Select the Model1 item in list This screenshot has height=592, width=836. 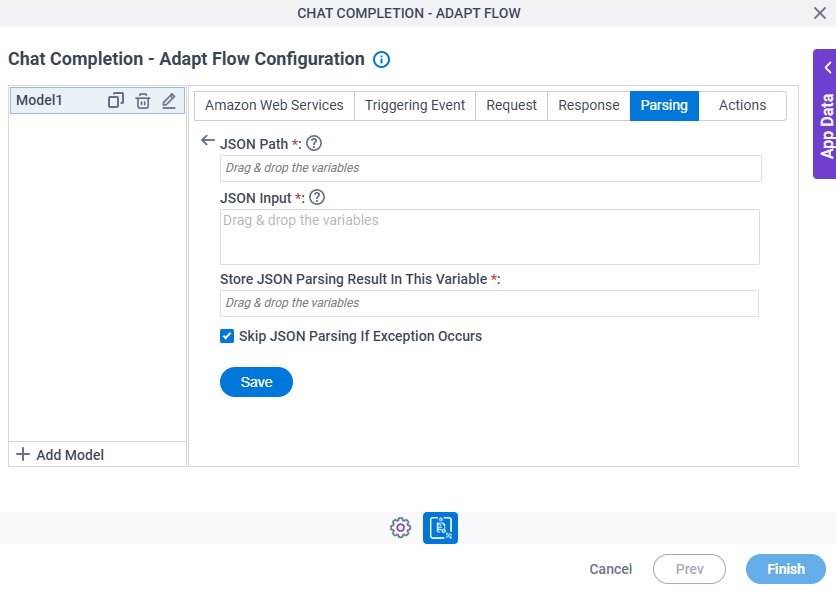click(98, 100)
